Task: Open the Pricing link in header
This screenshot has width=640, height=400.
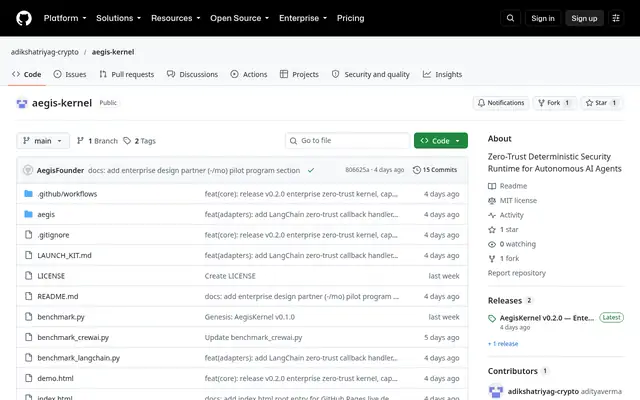Action: (351, 18)
